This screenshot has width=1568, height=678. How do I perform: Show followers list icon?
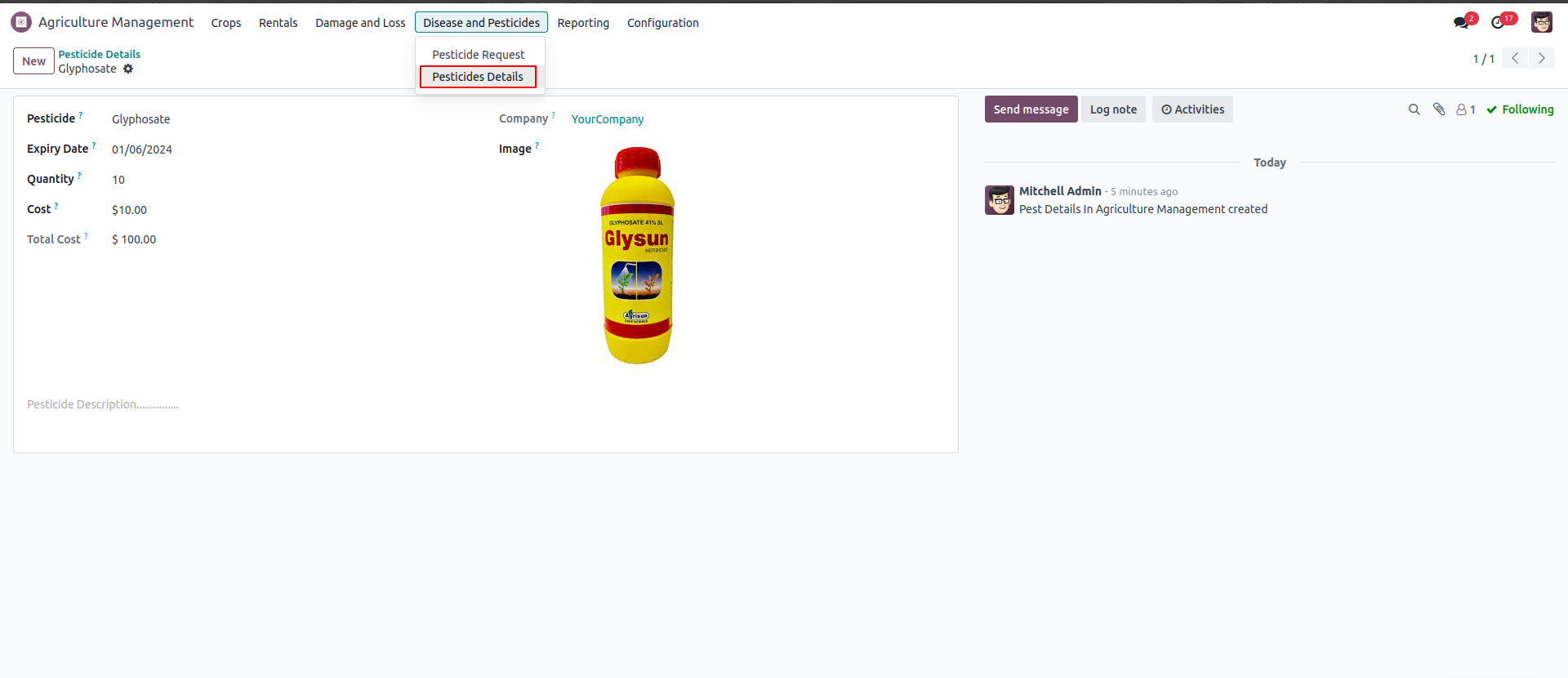[1466, 109]
